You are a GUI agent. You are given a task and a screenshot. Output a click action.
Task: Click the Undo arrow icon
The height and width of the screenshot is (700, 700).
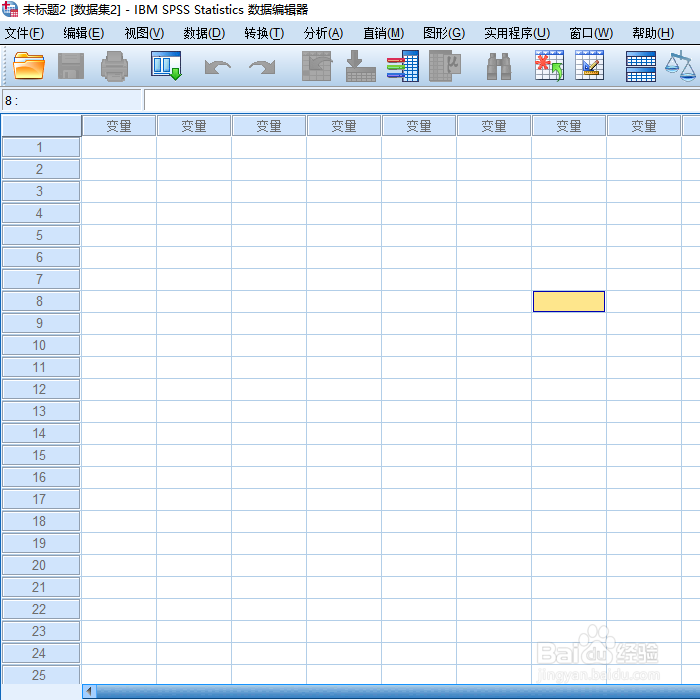[x=217, y=67]
